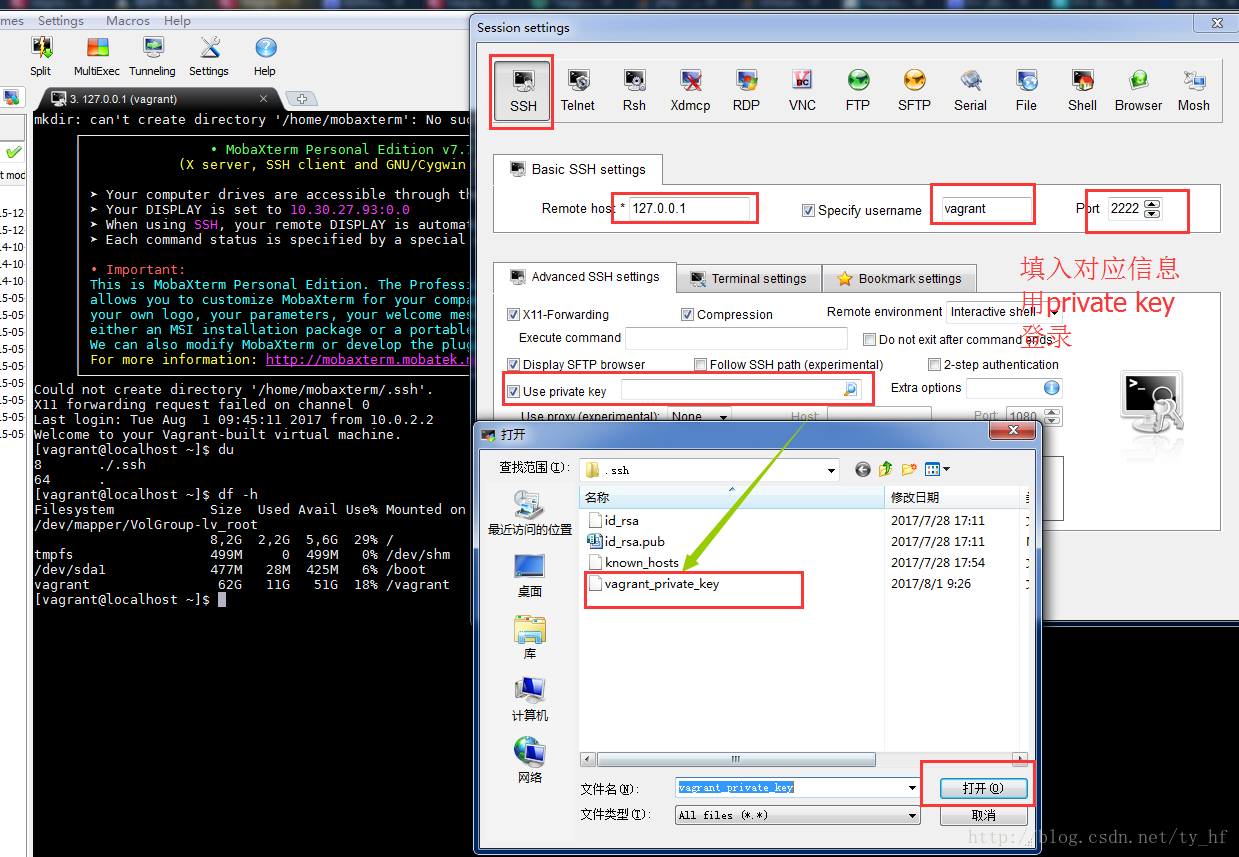The width and height of the screenshot is (1239, 857).
Task: Choose the Xdmcp session type
Action: pos(690,91)
